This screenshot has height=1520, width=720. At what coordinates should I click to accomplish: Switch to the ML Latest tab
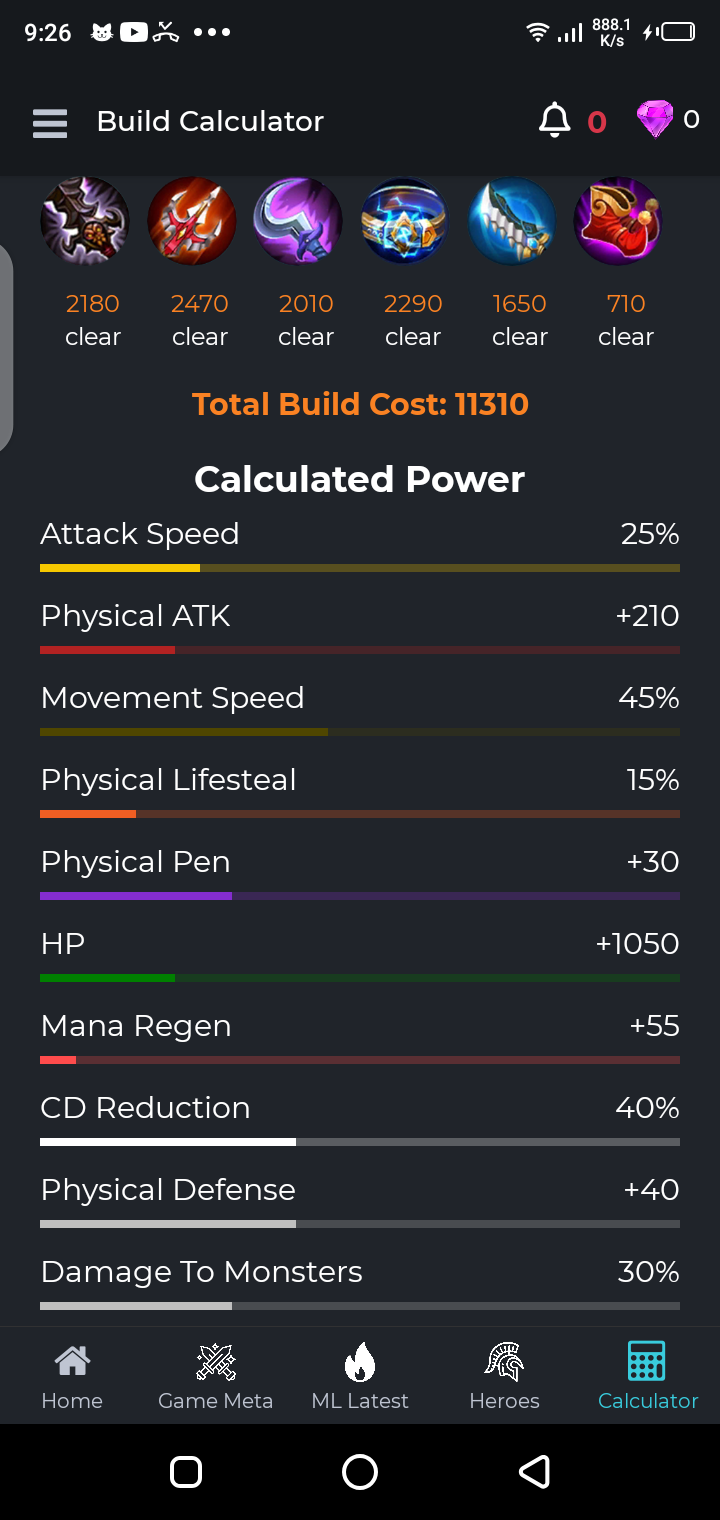coord(360,1376)
